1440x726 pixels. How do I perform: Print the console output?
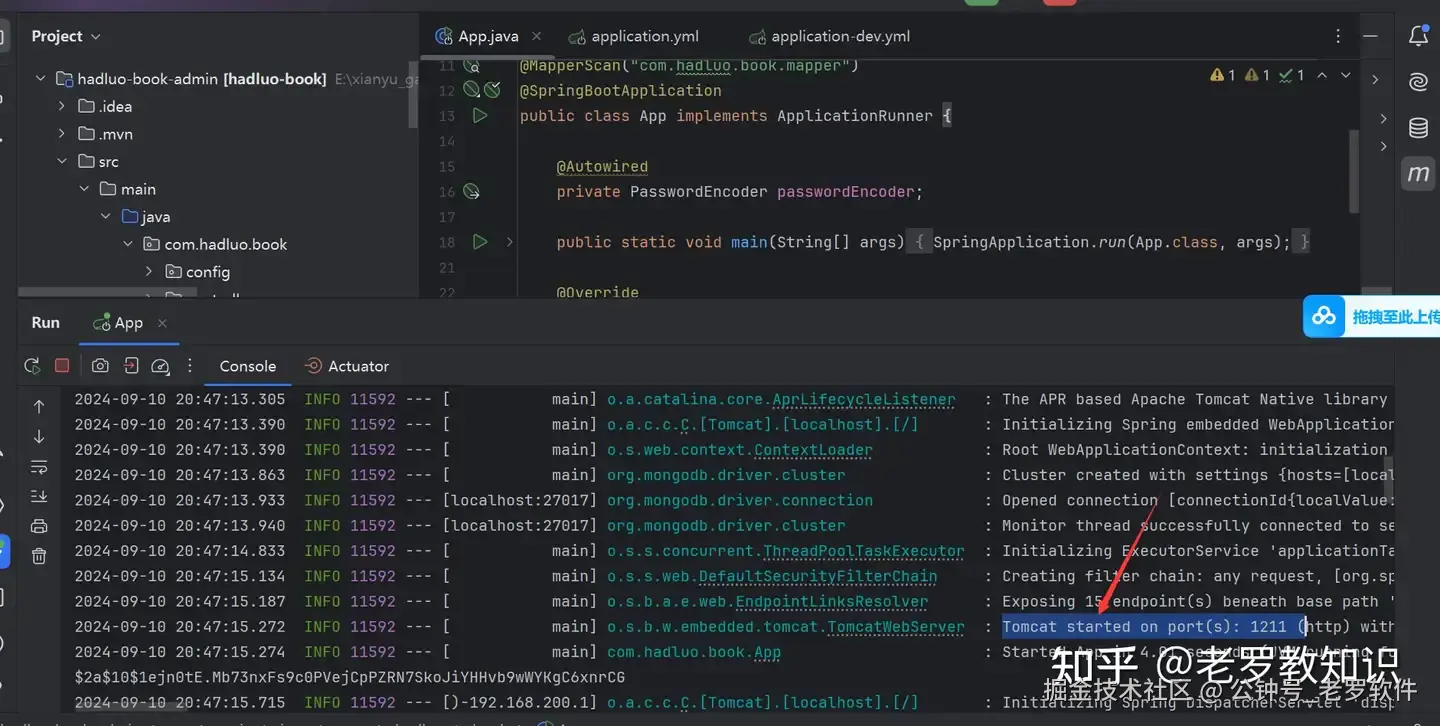pos(39,526)
